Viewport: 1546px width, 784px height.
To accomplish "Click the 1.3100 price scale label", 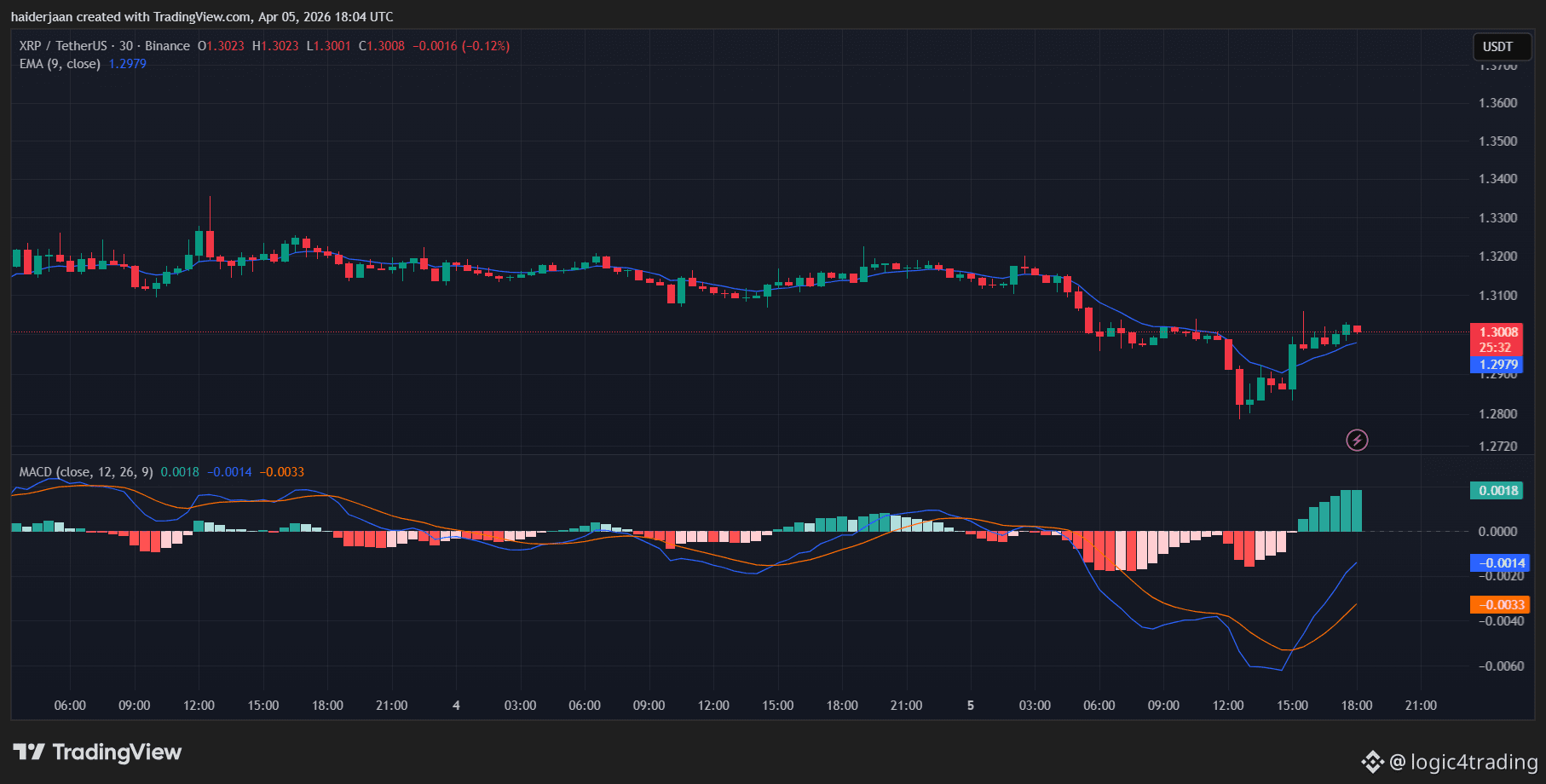I will point(1498,296).
